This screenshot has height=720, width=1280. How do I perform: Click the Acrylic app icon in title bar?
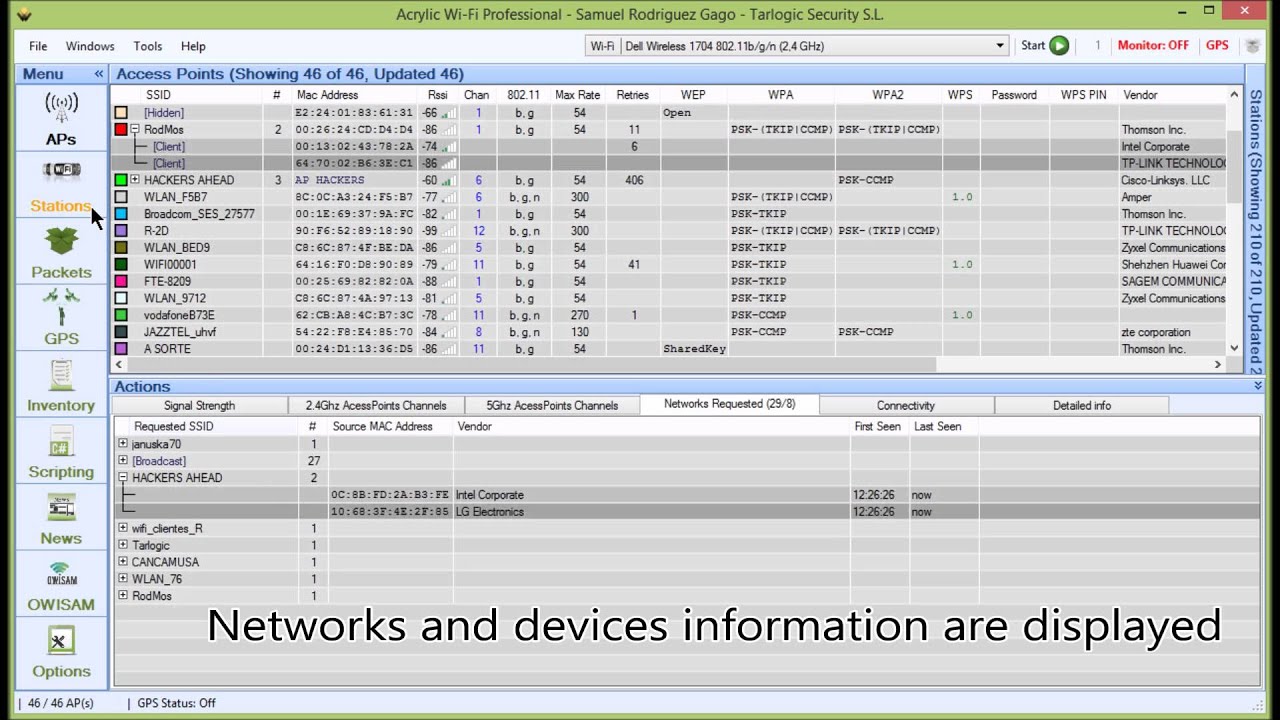point(23,14)
